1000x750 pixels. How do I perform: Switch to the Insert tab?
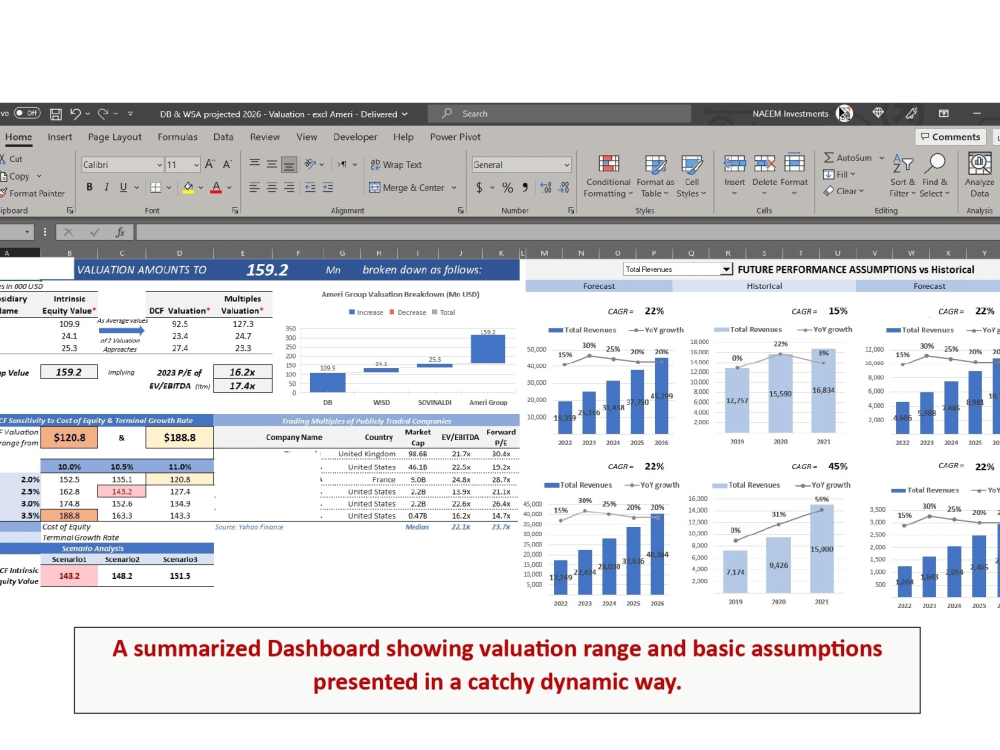(59, 136)
